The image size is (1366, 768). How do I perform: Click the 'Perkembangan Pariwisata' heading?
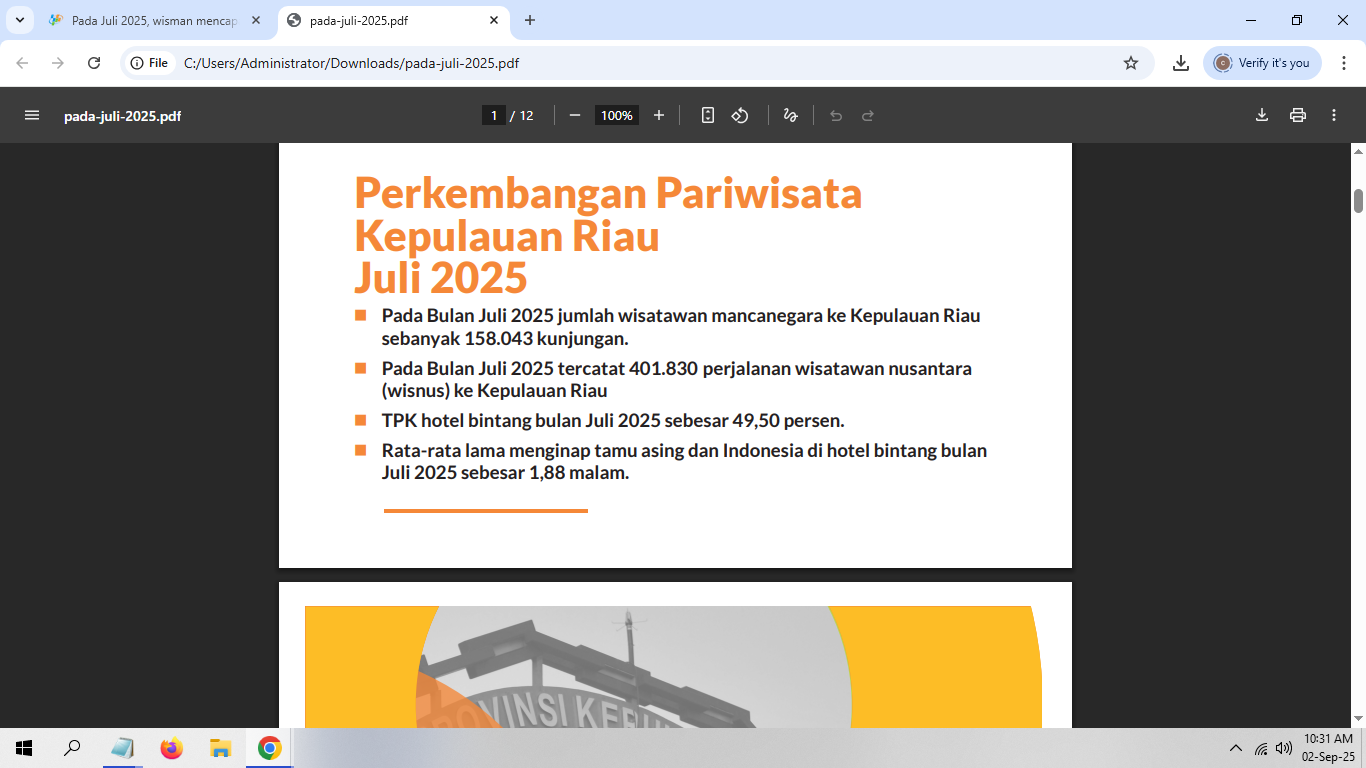click(x=608, y=192)
